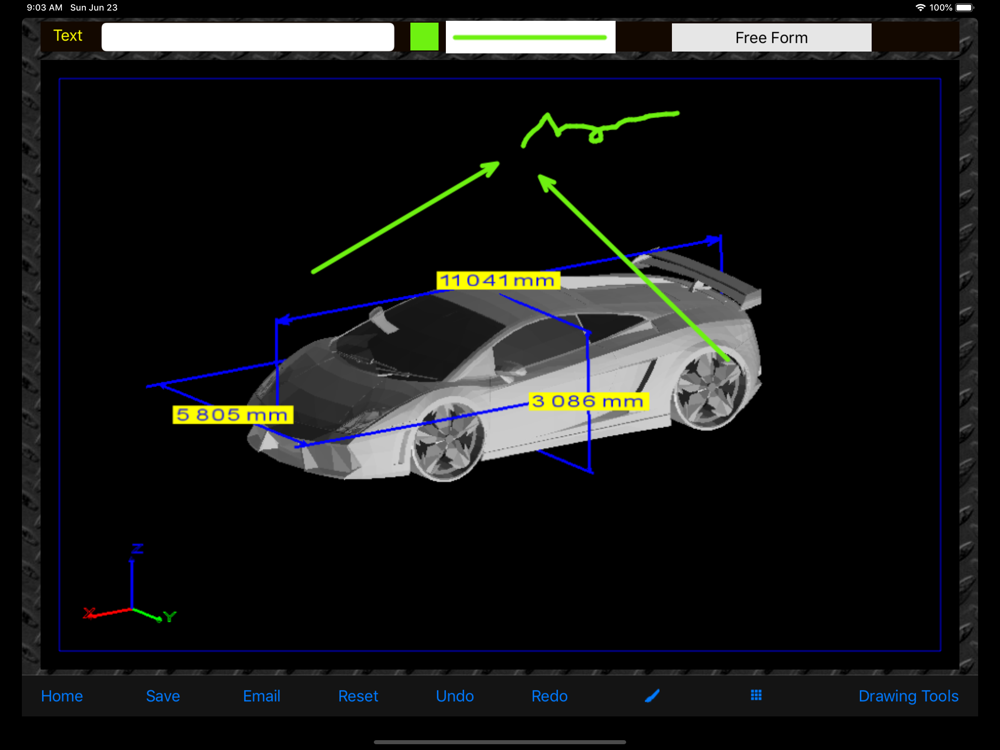Tap the Save option
Screen dimensions: 1000x750
163,696
